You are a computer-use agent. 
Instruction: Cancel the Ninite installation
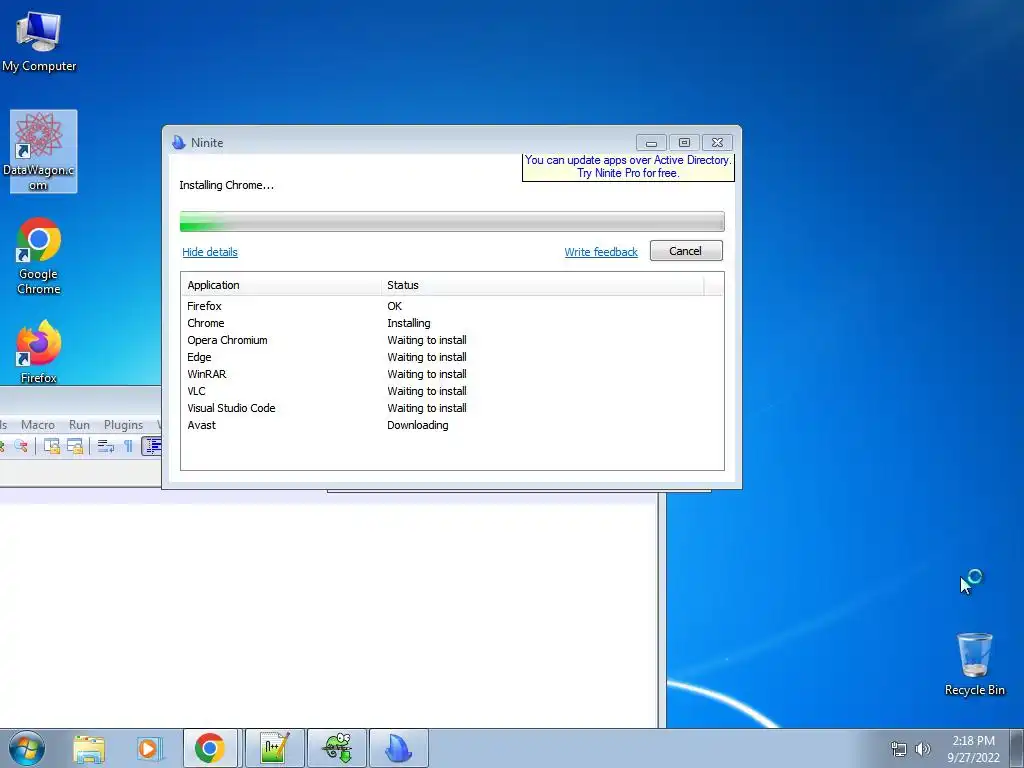coord(686,251)
